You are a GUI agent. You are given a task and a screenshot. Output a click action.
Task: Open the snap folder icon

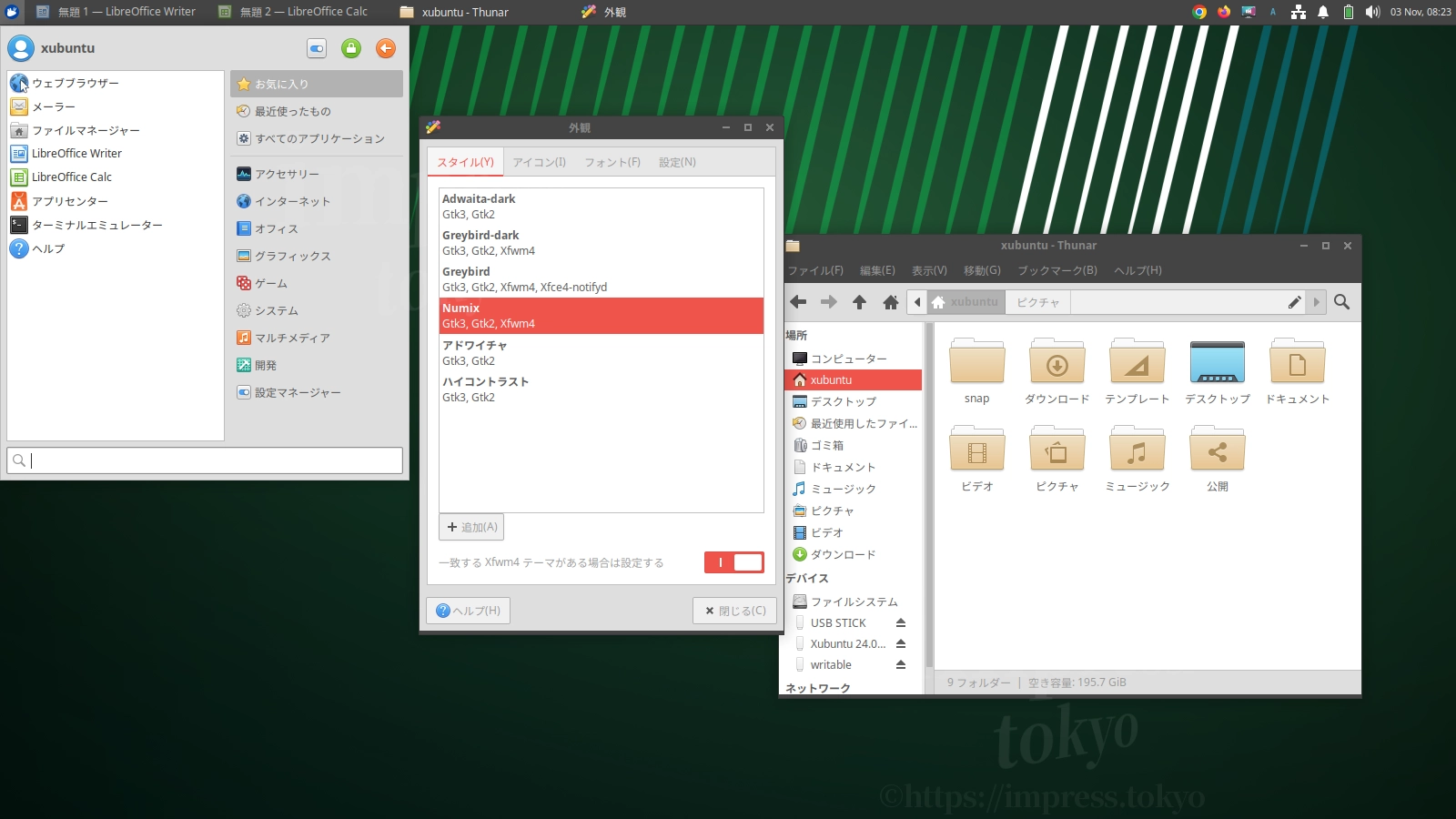(976, 361)
